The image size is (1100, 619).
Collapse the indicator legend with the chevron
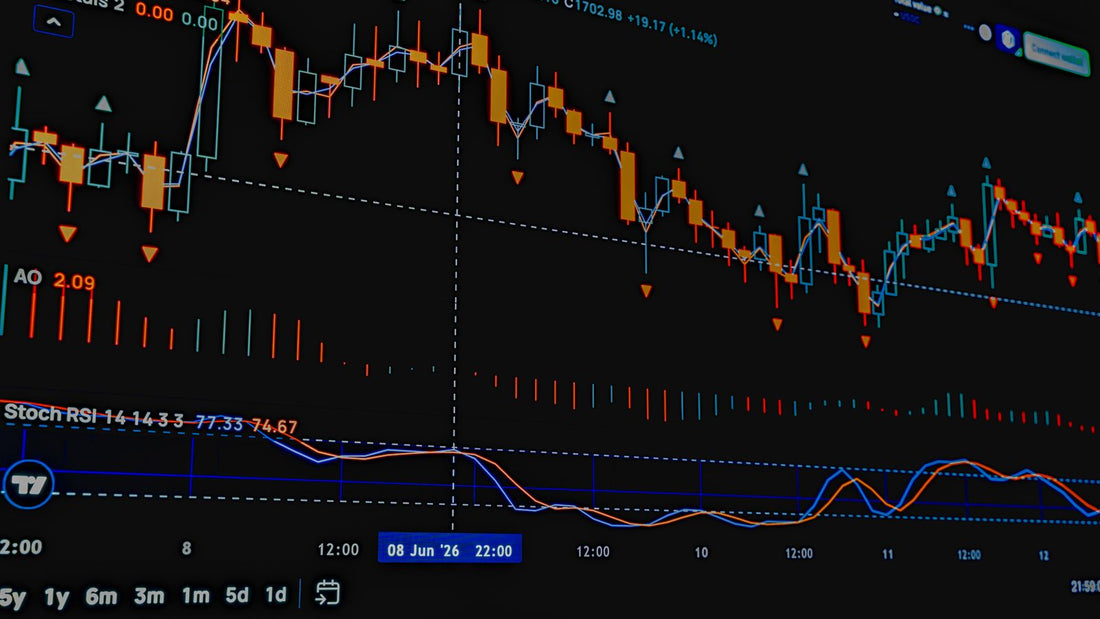(x=54, y=22)
